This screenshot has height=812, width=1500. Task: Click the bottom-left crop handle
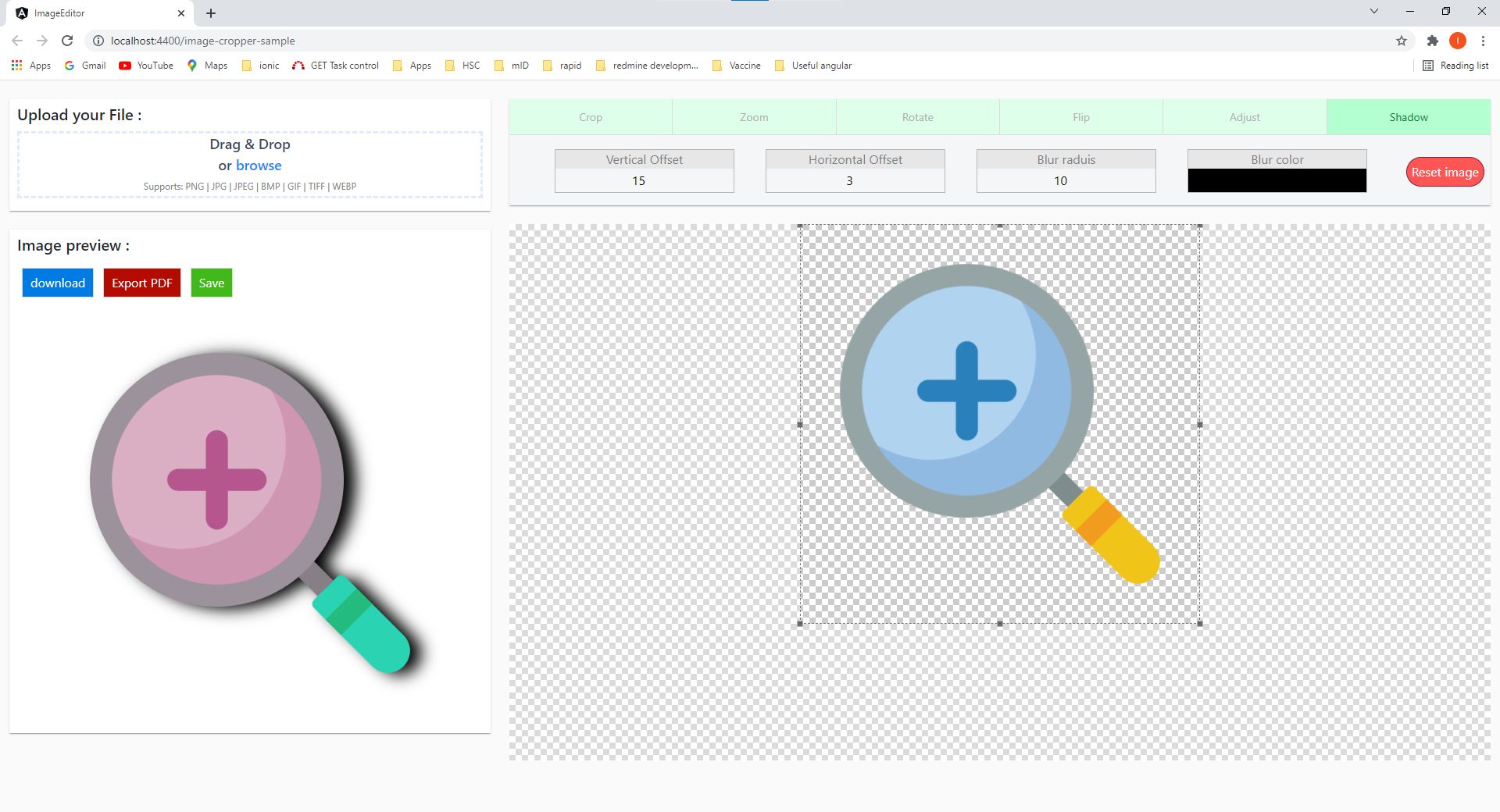click(800, 624)
